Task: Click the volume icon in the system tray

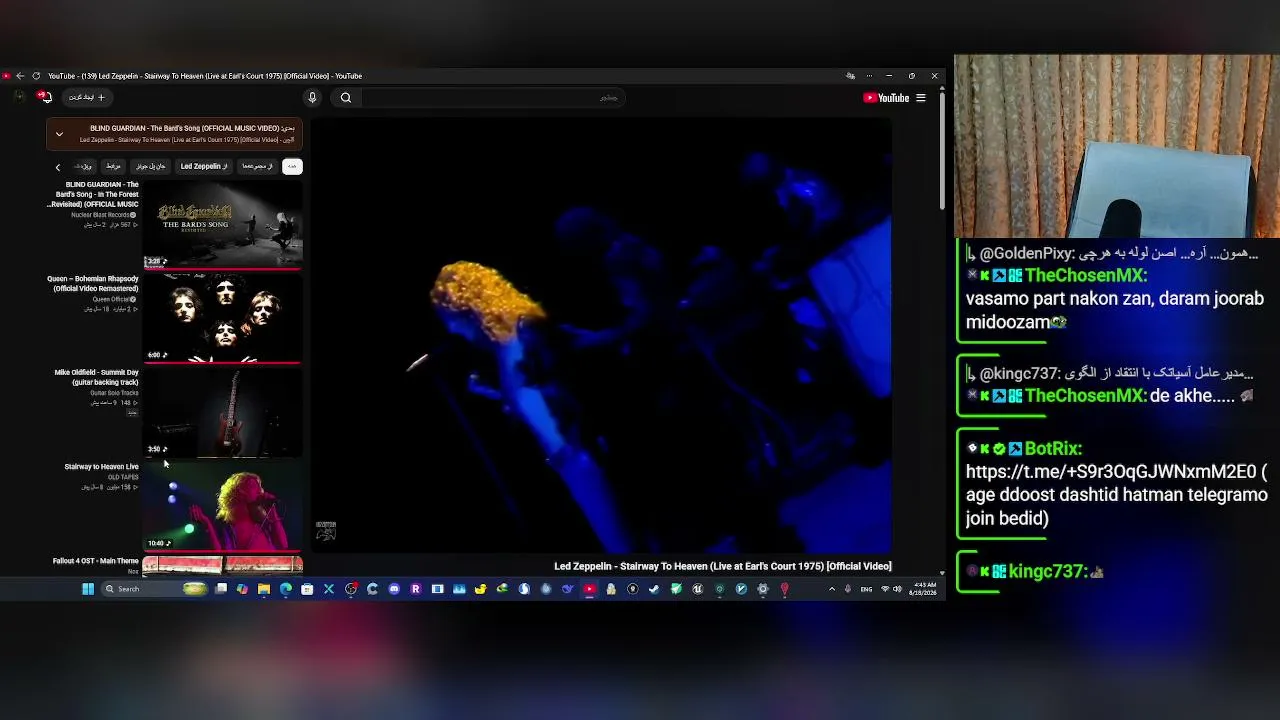Action: coord(896,589)
